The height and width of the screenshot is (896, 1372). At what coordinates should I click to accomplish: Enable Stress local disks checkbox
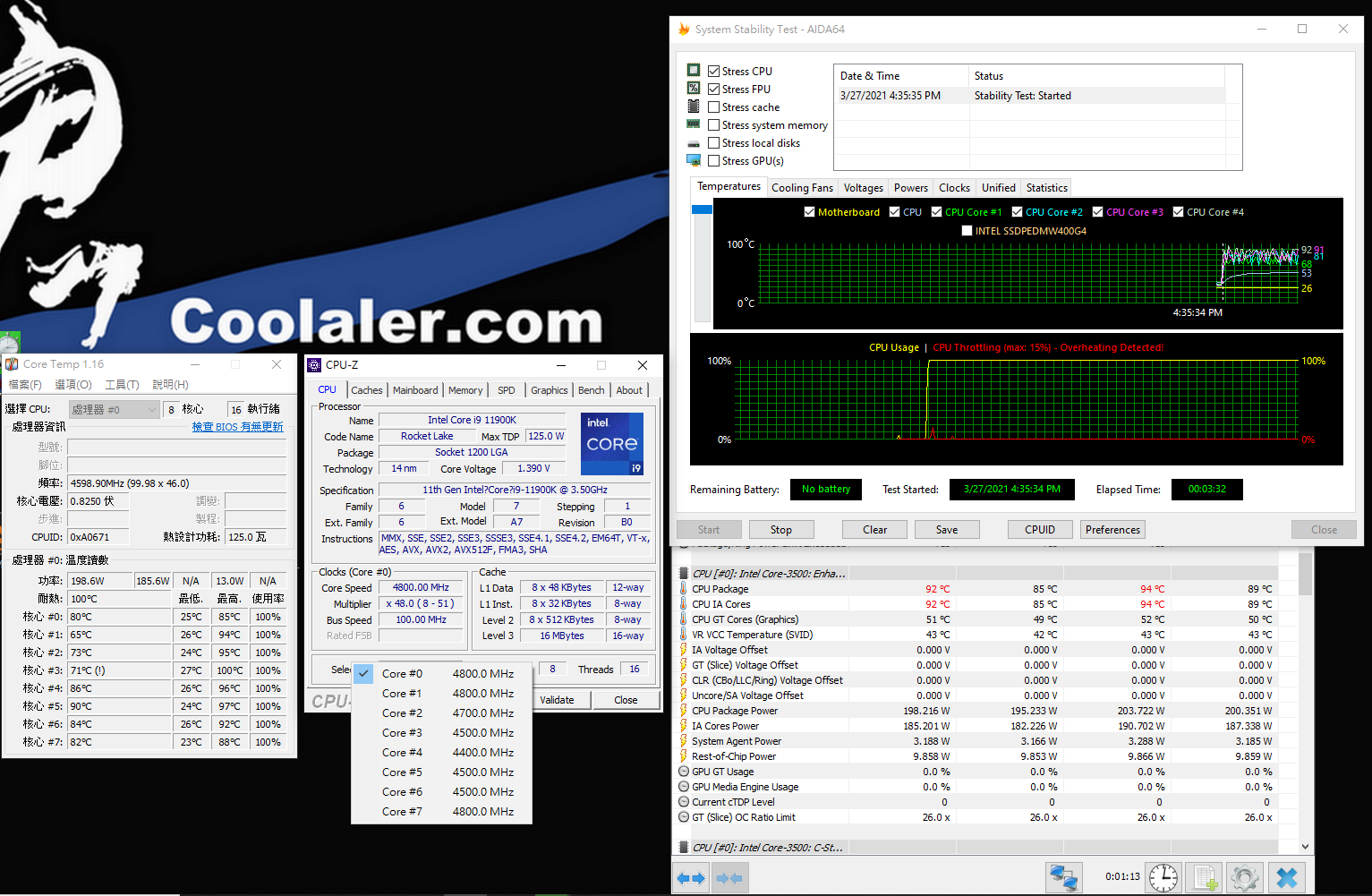(713, 142)
